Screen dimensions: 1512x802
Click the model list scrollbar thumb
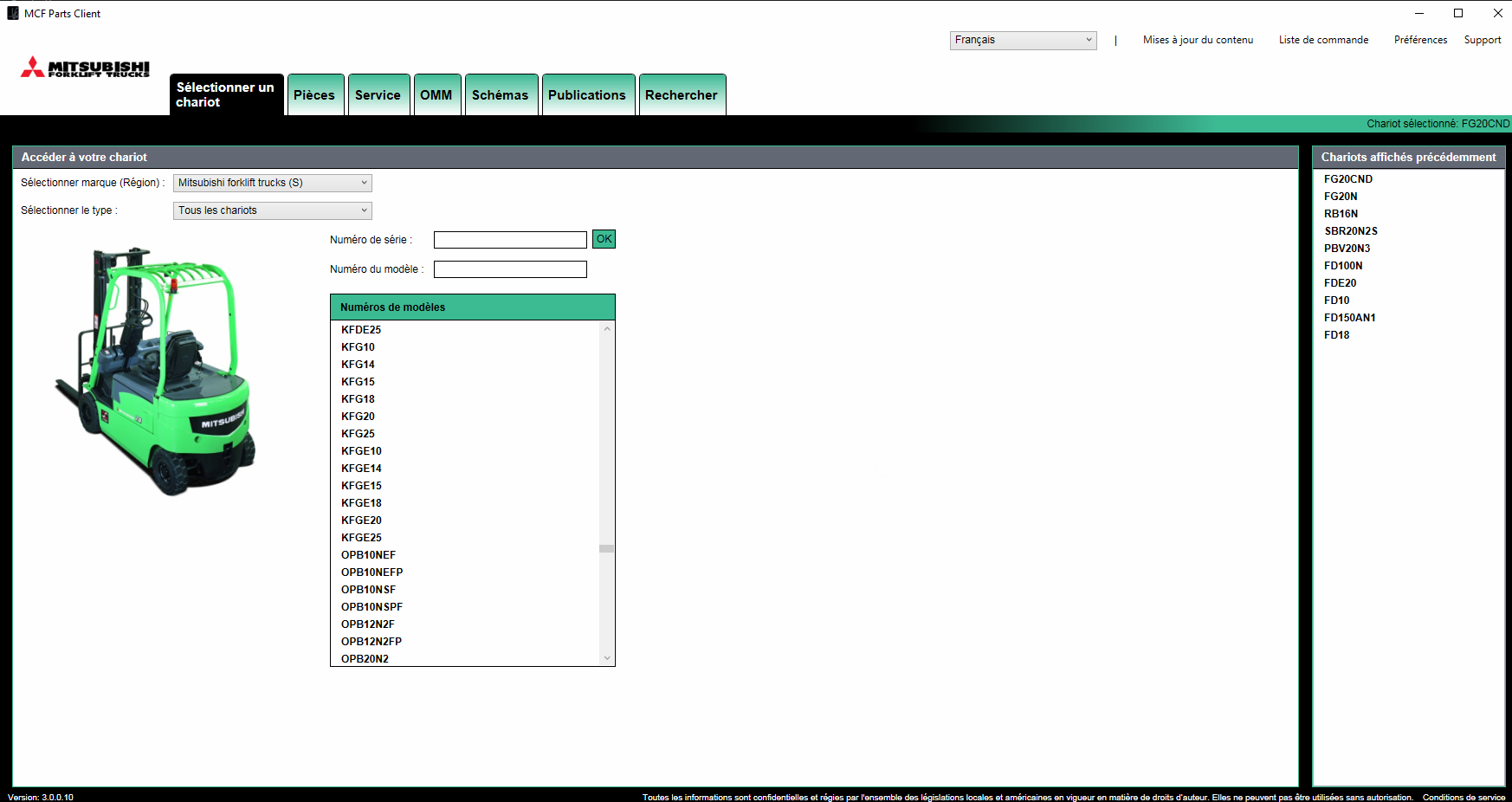pyautogui.click(x=607, y=548)
